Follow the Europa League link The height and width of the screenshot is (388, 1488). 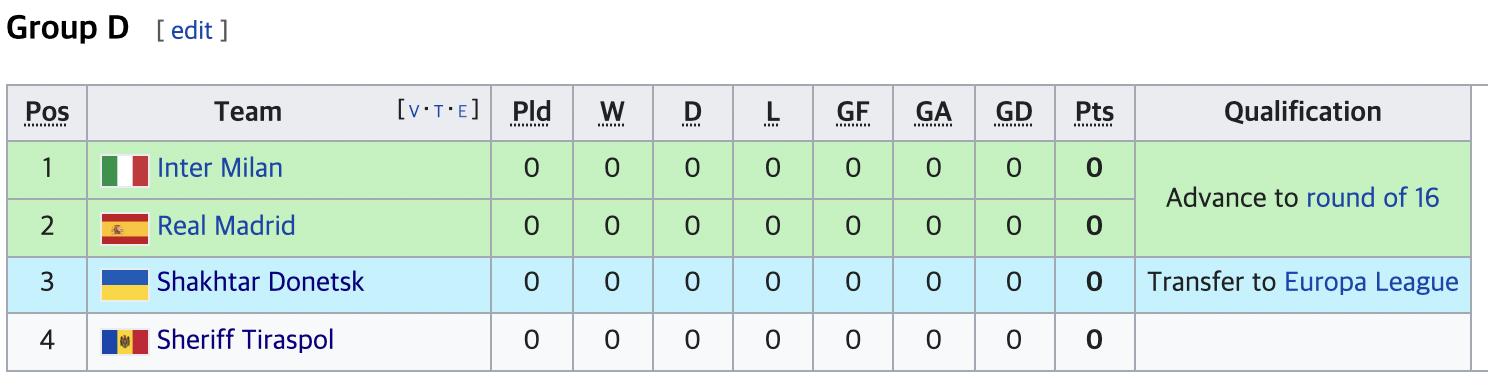[x=1371, y=283]
